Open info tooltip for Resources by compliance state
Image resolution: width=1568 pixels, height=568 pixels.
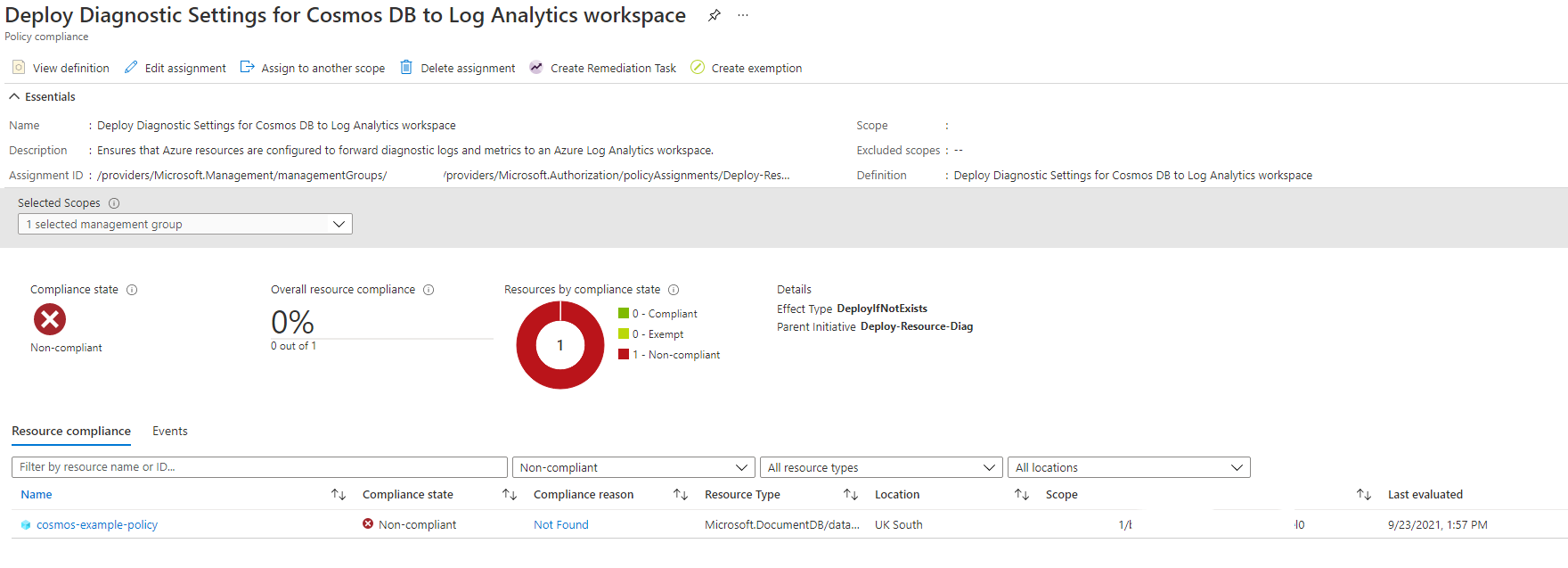tap(674, 290)
